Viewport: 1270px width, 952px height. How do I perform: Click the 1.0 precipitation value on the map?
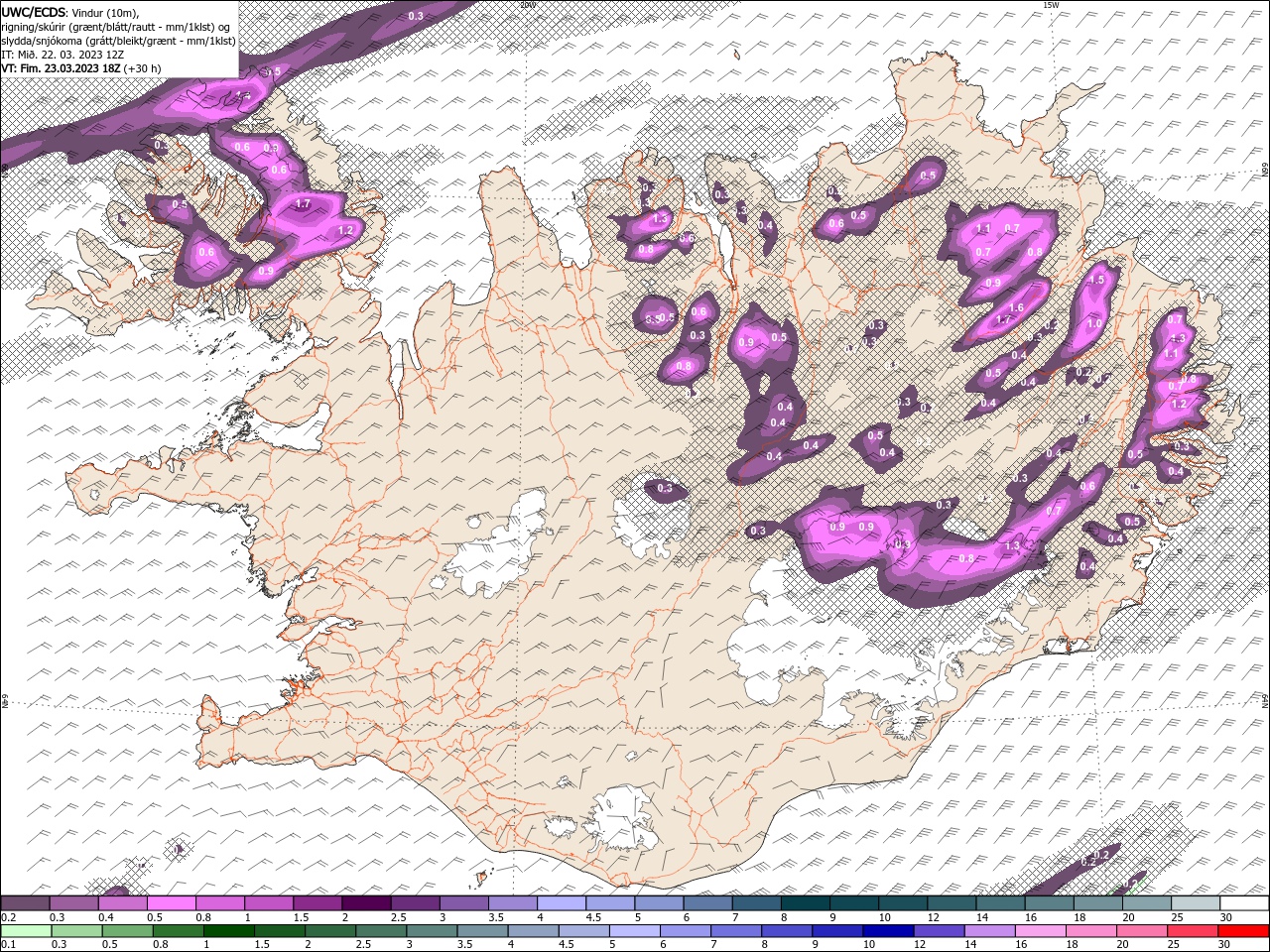coord(1094,323)
